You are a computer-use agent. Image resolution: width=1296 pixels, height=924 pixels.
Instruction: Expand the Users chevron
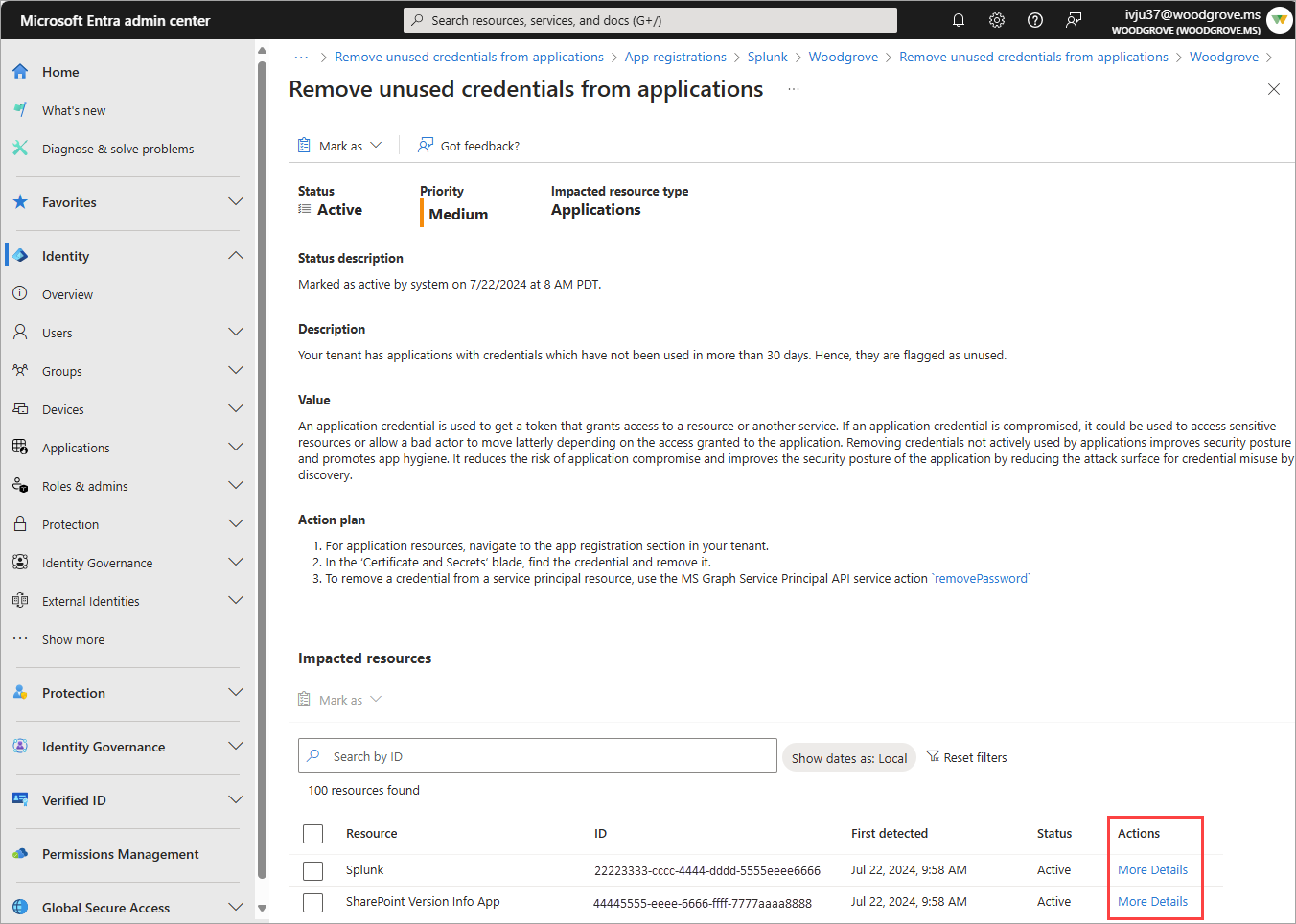point(236,333)
